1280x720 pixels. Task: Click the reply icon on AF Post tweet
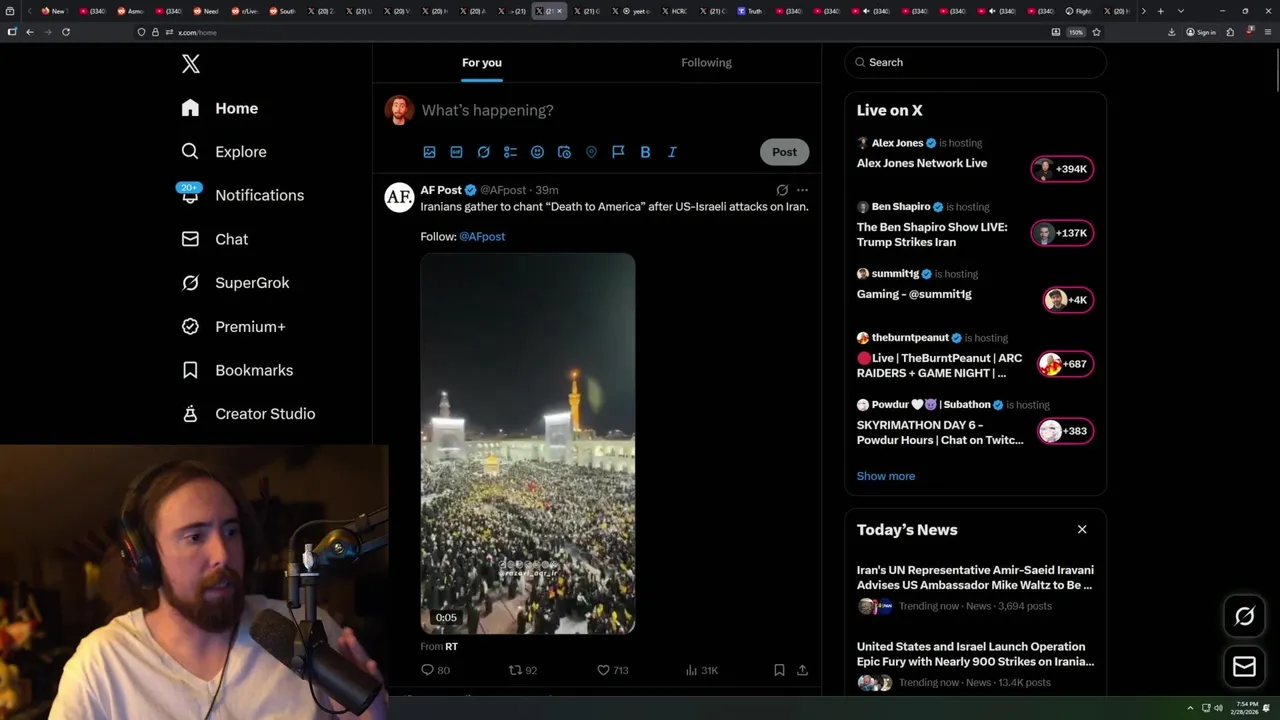[428, 670]
